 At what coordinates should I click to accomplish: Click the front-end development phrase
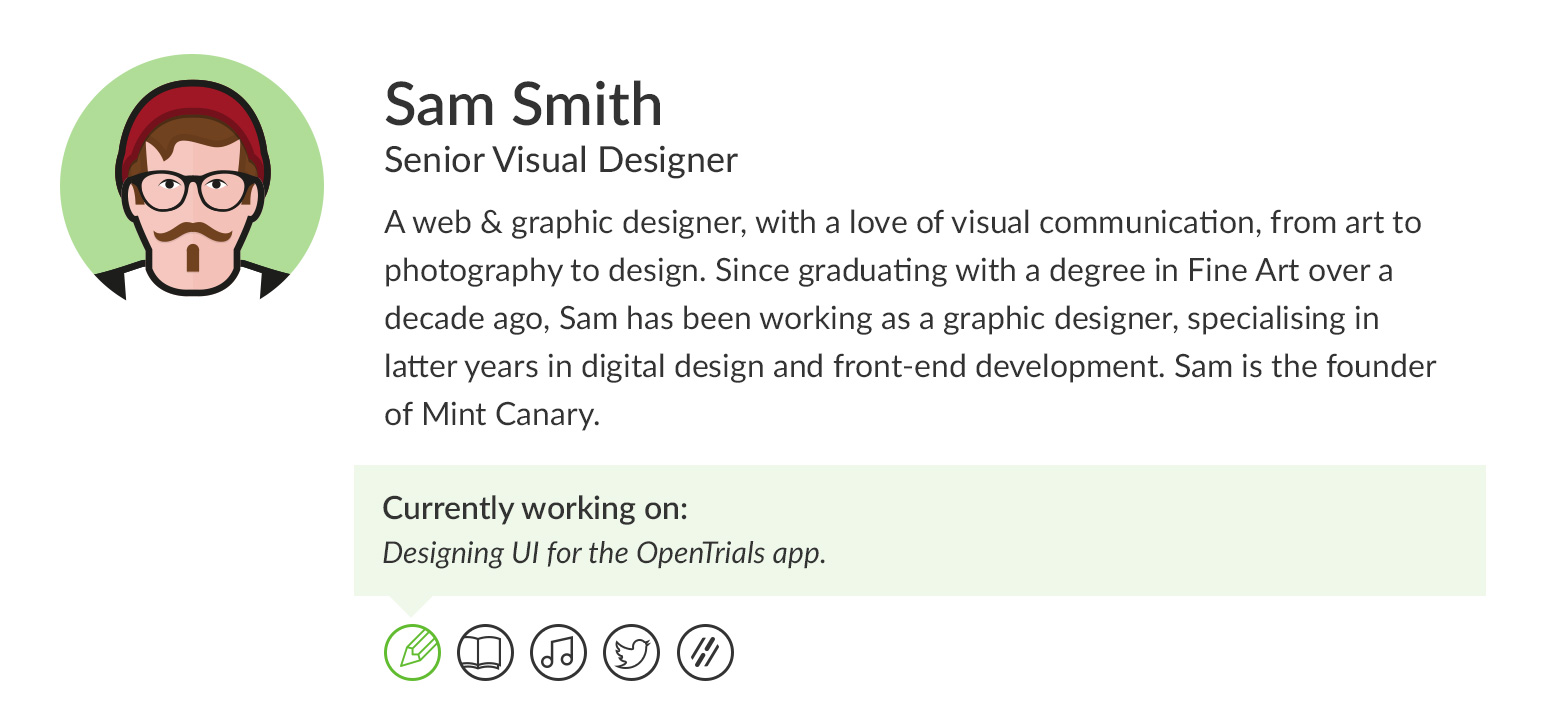tap(995, 366)
